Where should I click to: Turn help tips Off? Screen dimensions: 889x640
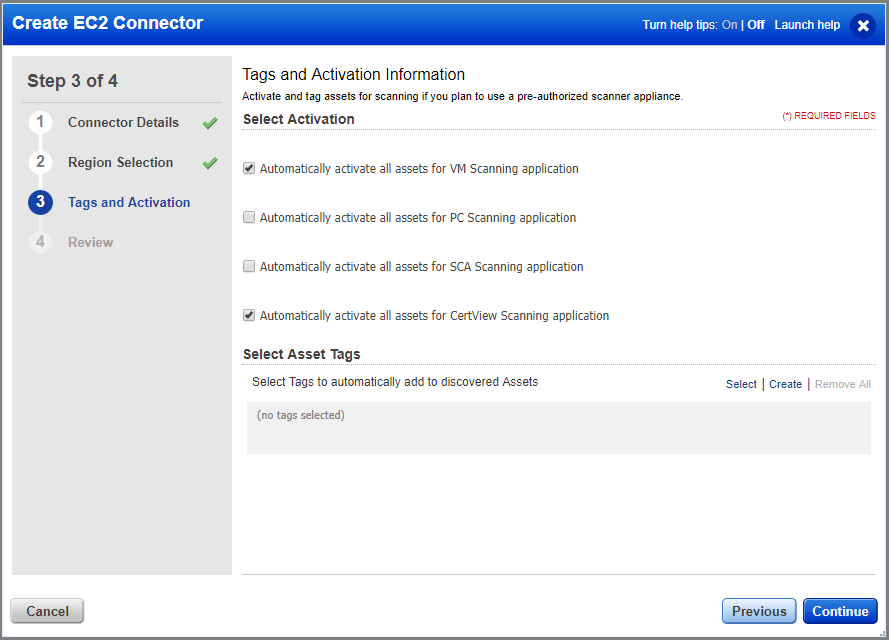point(755,24)
